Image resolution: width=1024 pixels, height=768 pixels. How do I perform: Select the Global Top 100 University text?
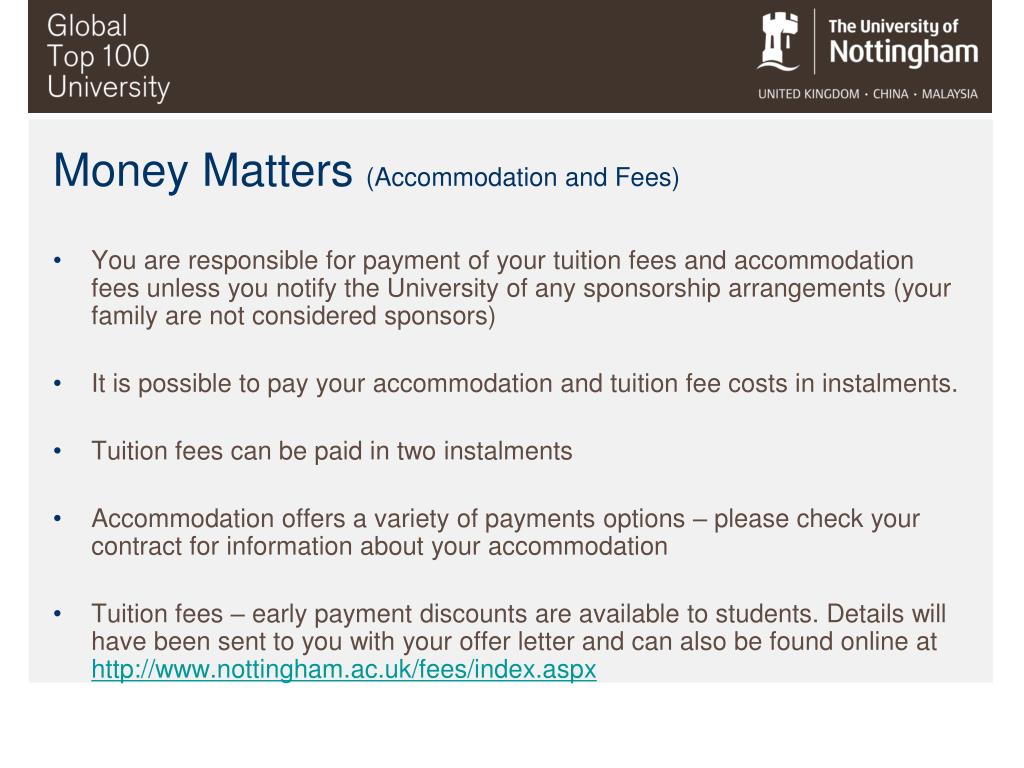[x=108, y=57]
